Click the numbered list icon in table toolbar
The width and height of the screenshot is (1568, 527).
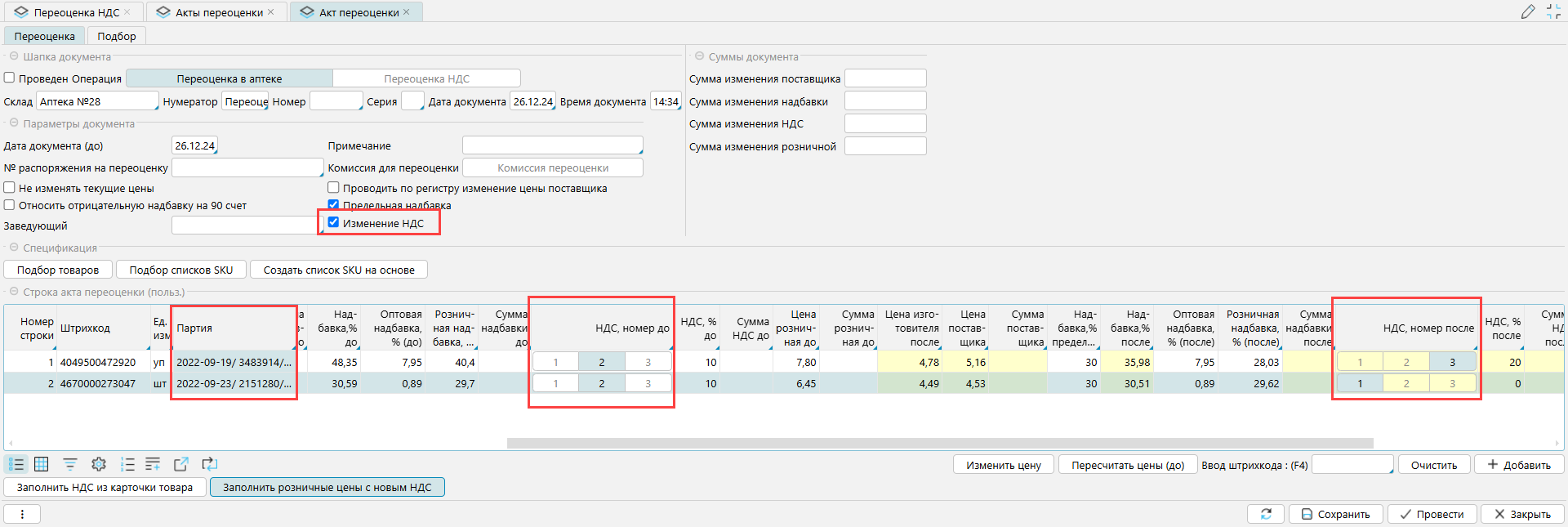[127, 464]
